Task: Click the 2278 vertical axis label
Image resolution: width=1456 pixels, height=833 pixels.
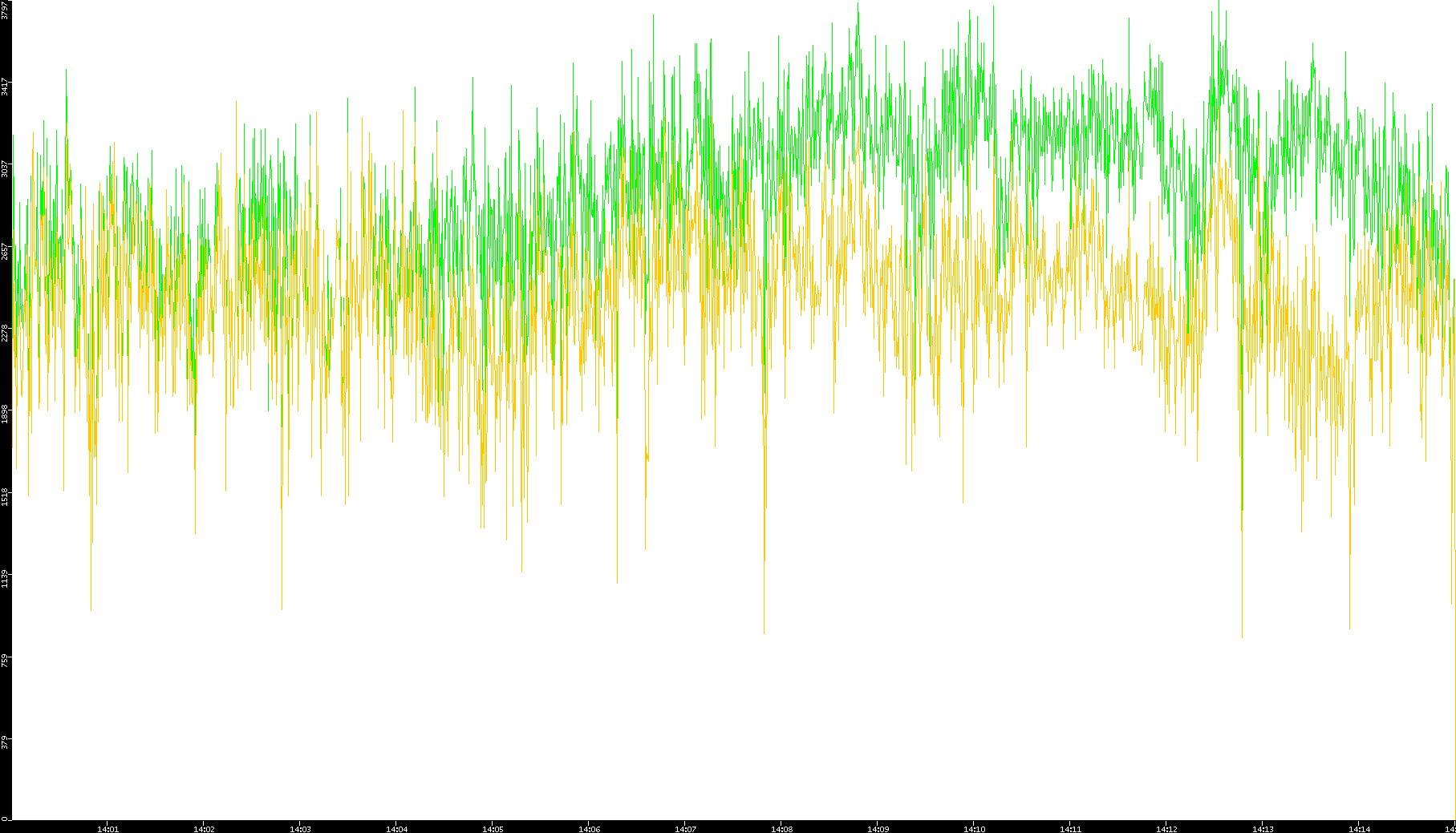Action: (x=6, y=332)
